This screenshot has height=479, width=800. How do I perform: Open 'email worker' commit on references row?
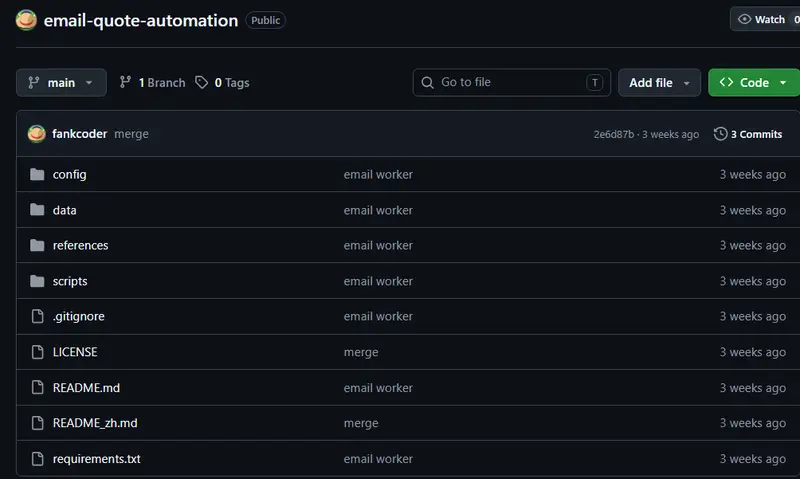pyautogui.click(x=378, y=245)
